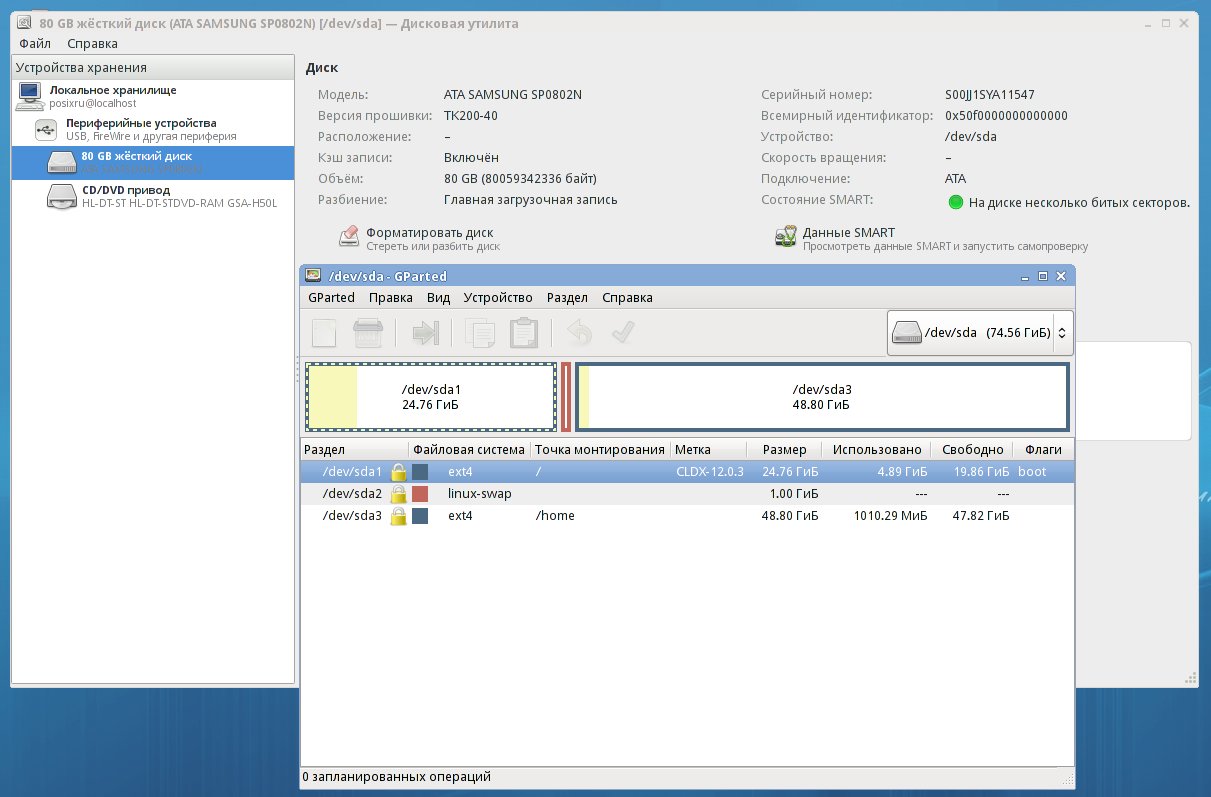The height and width of the screenshot is (797, 1211).
Task: Click the Размер column header
Action: 784,450
